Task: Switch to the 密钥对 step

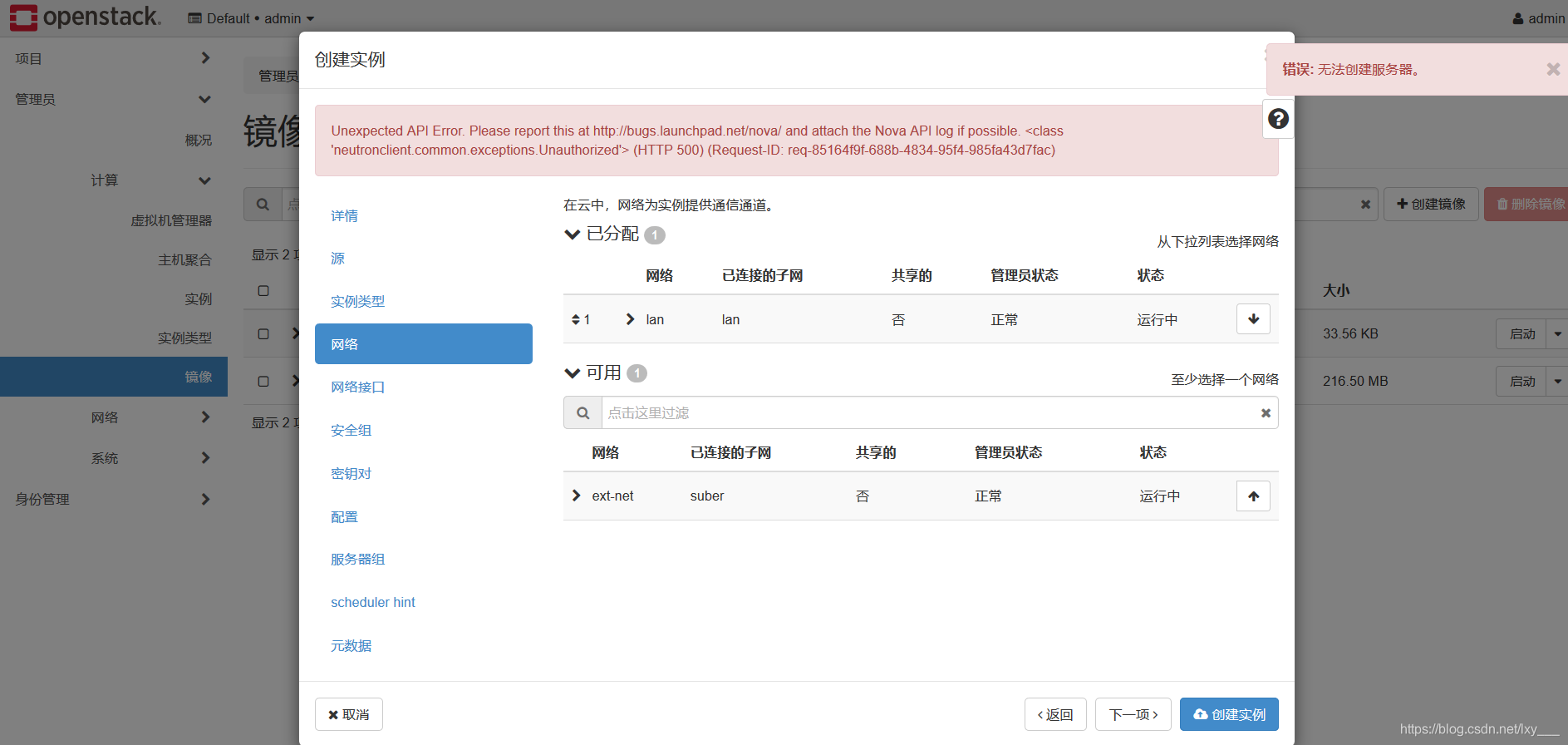Action: tap(351, 474)
